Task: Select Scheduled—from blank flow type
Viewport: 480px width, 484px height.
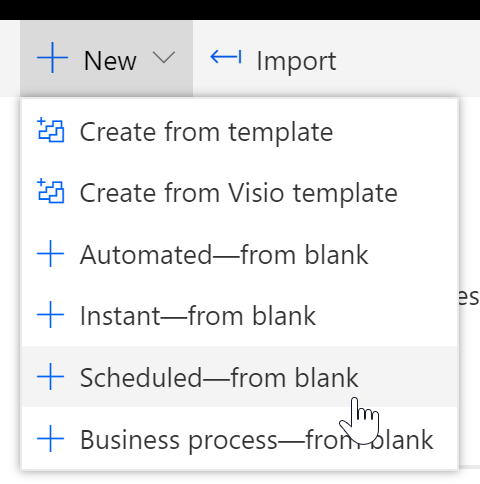Action: click(240, 376)
